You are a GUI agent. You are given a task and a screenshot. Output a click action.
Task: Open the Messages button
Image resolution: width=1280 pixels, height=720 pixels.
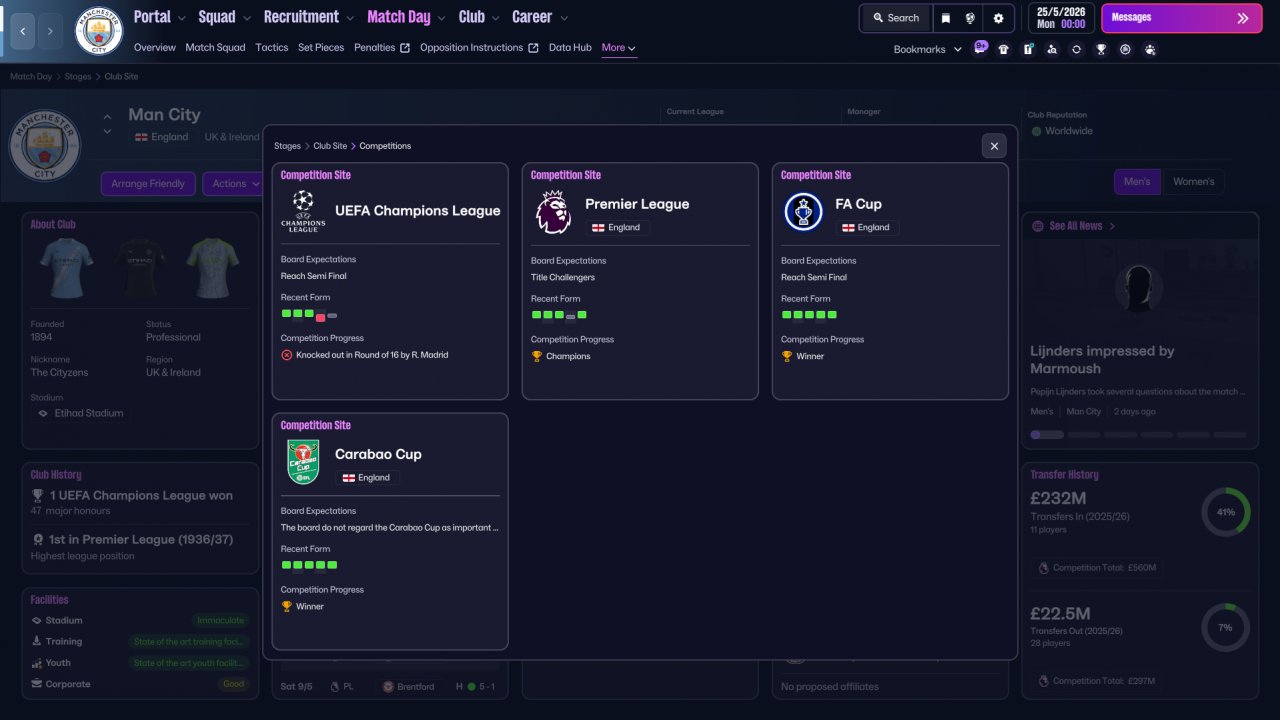1181,18
